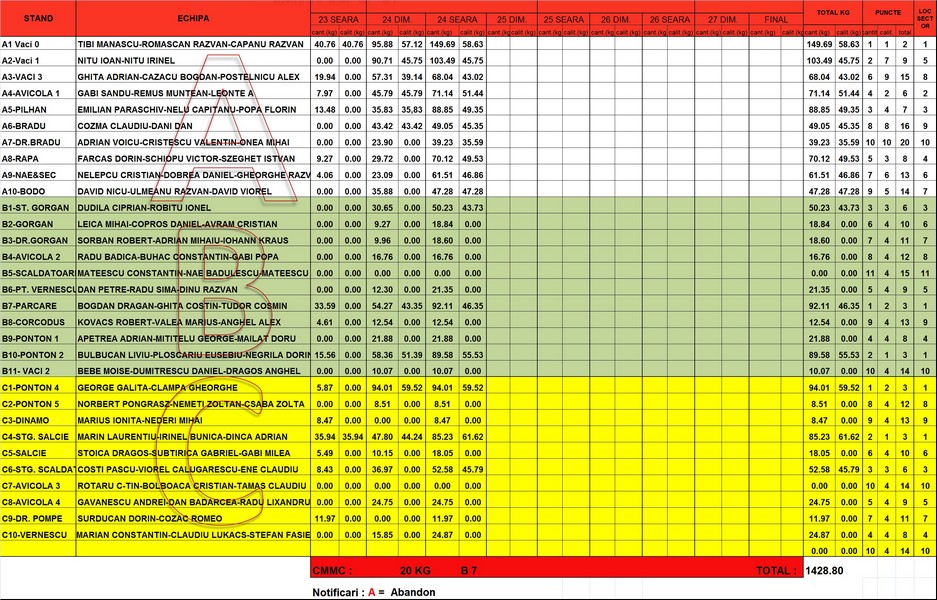
Task: Click team NITU IOAN-NITU IRINEL
Action: (x=193, y=60)
